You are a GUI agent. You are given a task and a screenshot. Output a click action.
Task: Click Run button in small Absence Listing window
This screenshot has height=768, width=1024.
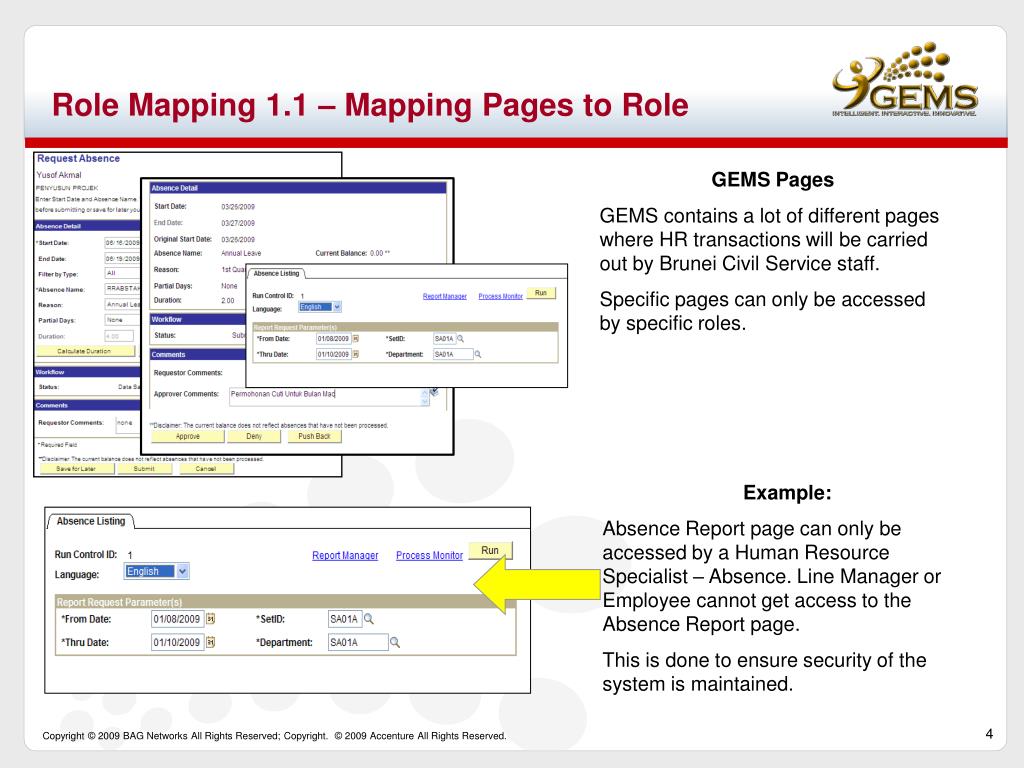point(541,293)
